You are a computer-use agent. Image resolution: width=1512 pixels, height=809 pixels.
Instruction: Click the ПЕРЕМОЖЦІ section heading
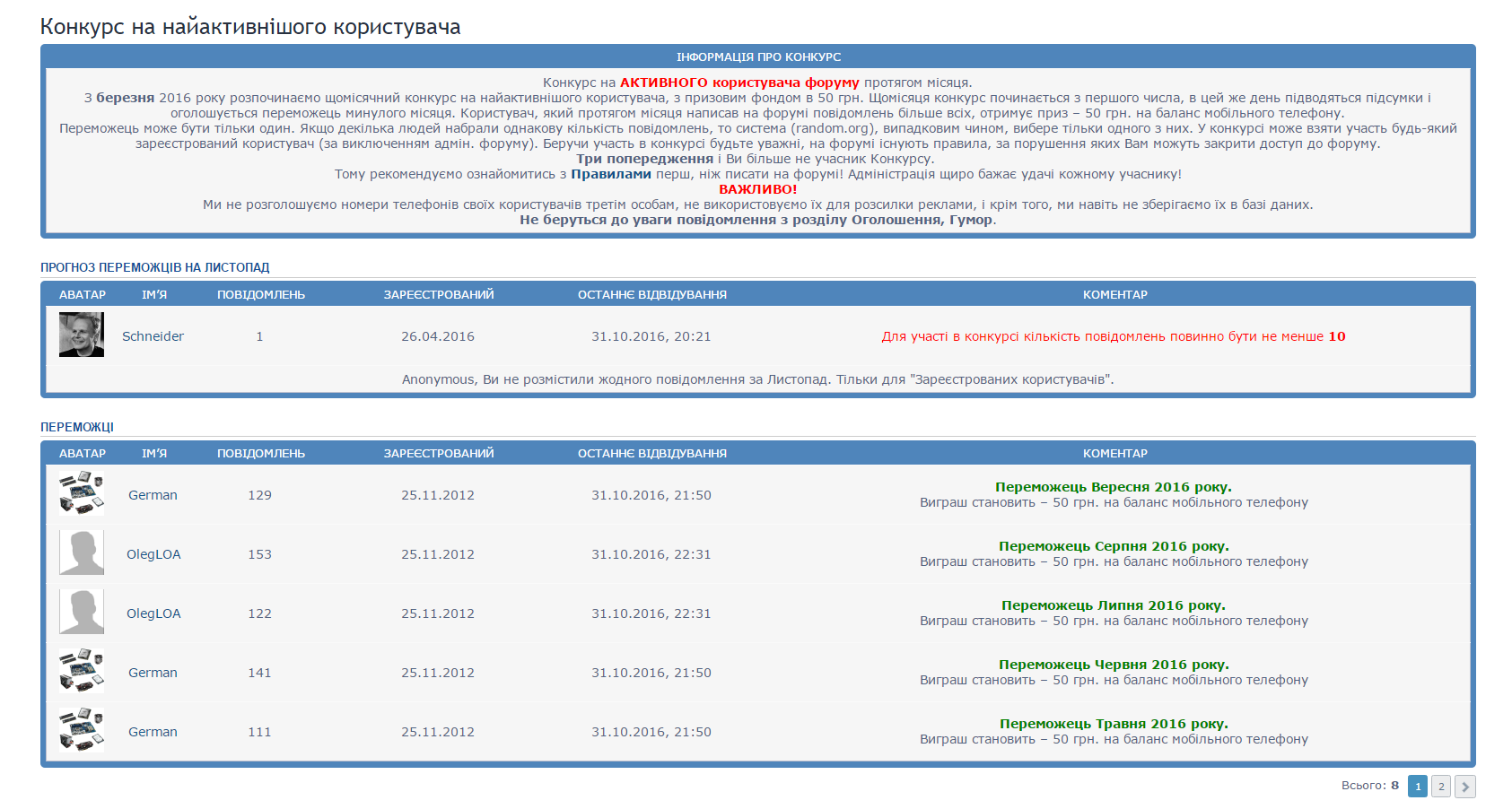(77, 427)
